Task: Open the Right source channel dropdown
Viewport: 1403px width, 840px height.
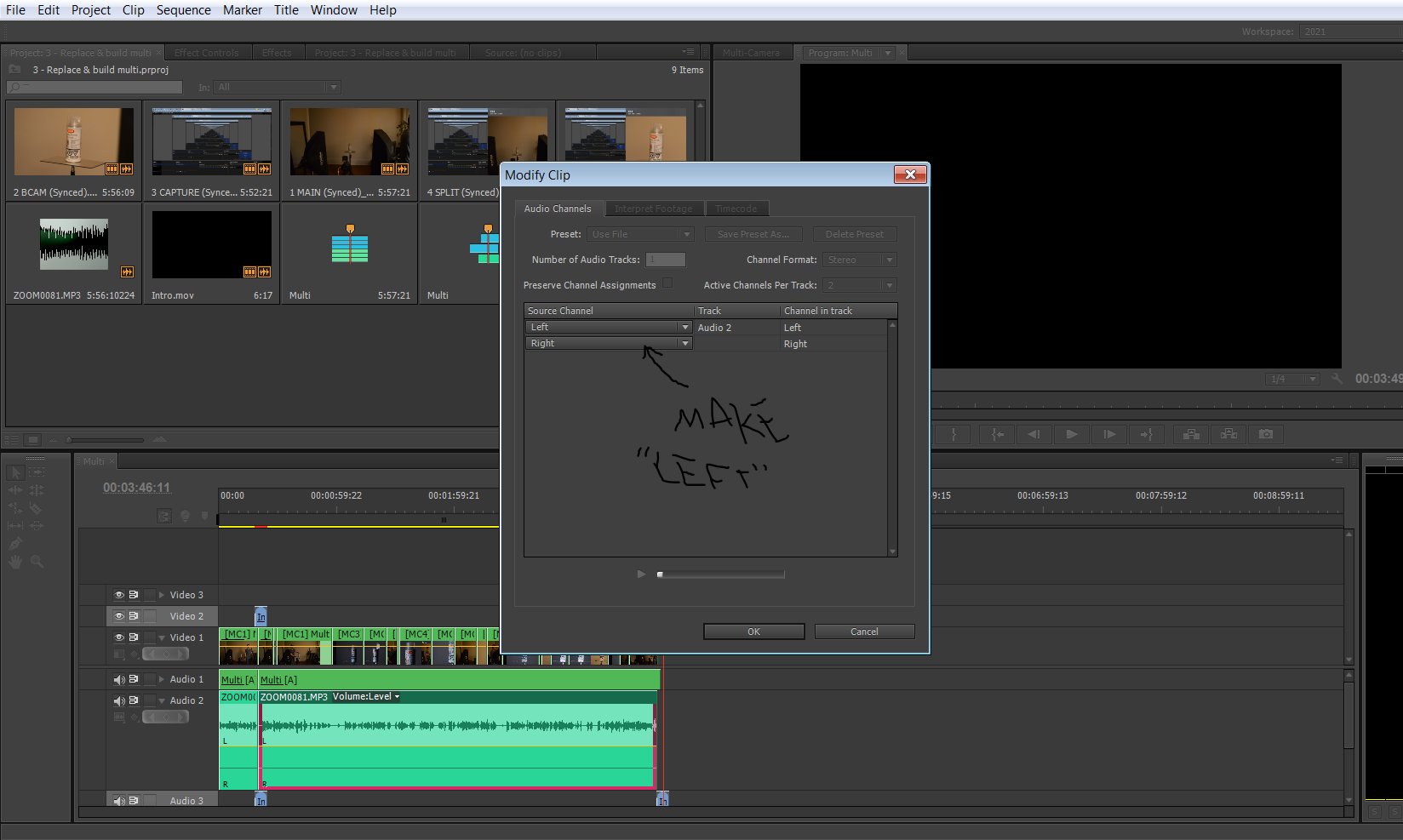Action: coord(608,343)
